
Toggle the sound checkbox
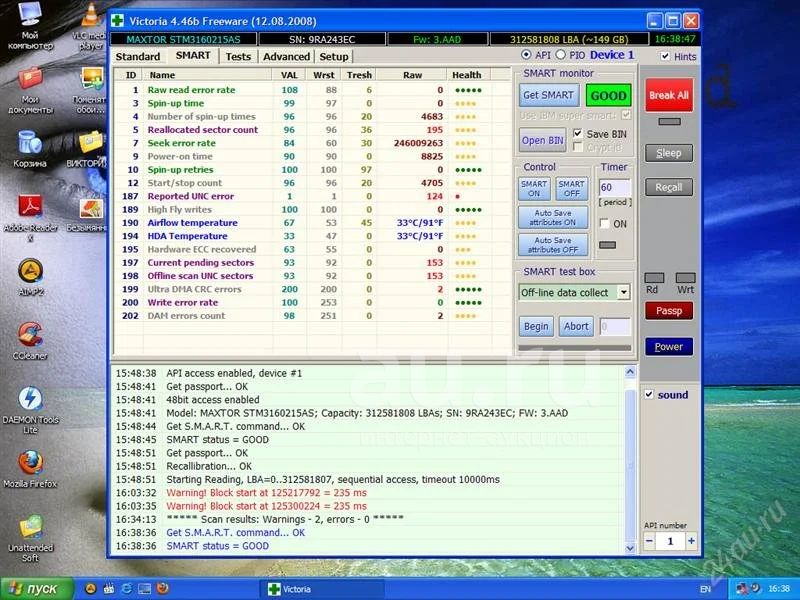pos(649,394)
